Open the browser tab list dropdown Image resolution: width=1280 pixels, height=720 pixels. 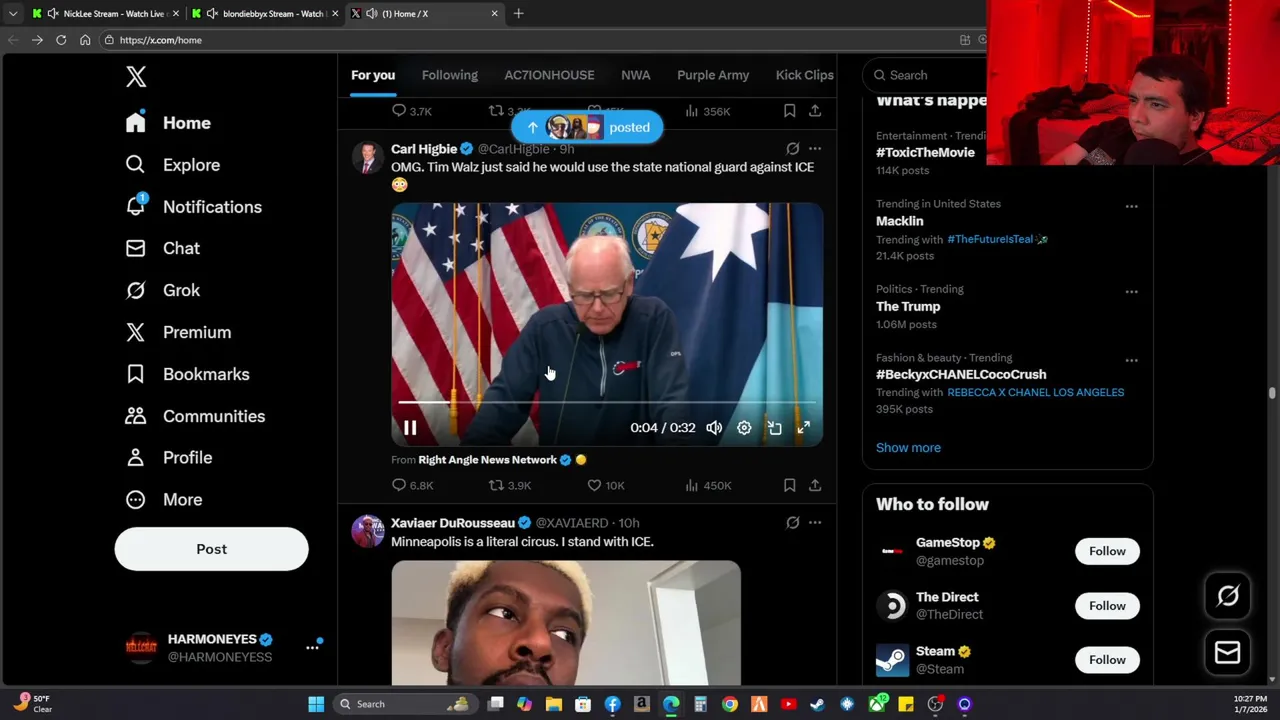[x=12, y=14]
